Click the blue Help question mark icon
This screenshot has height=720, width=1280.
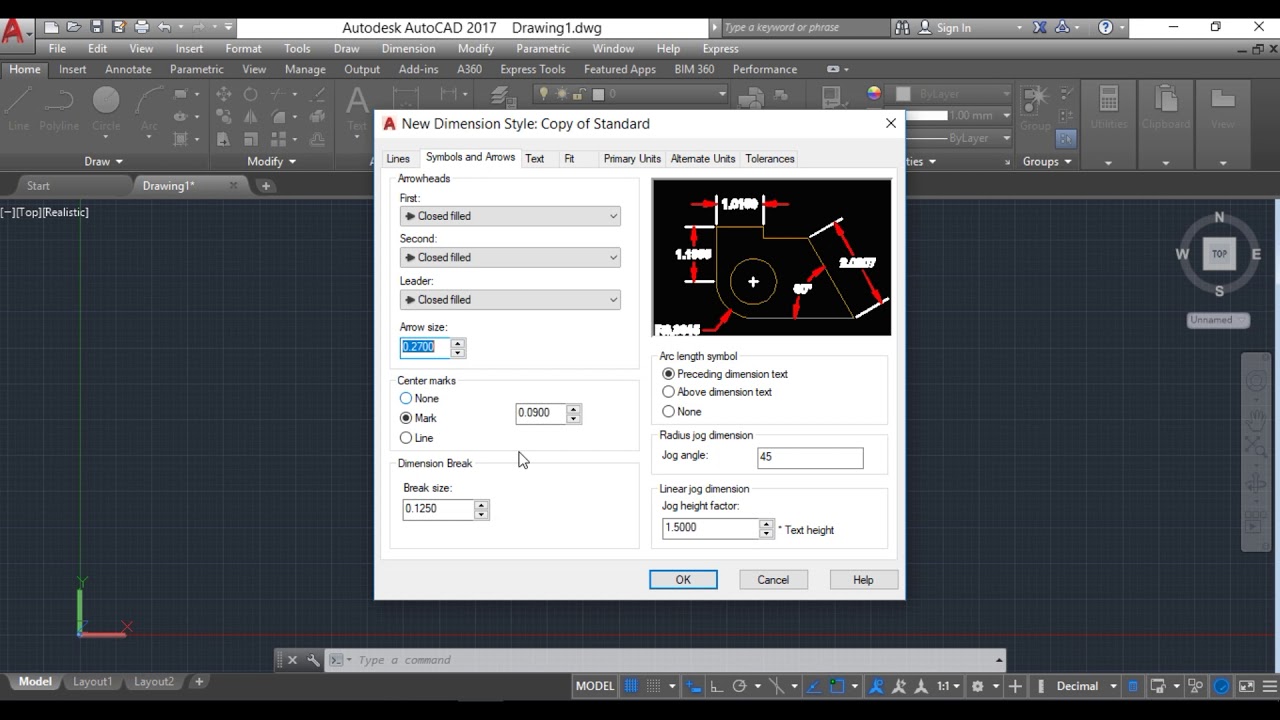[x=1105, y=28]
